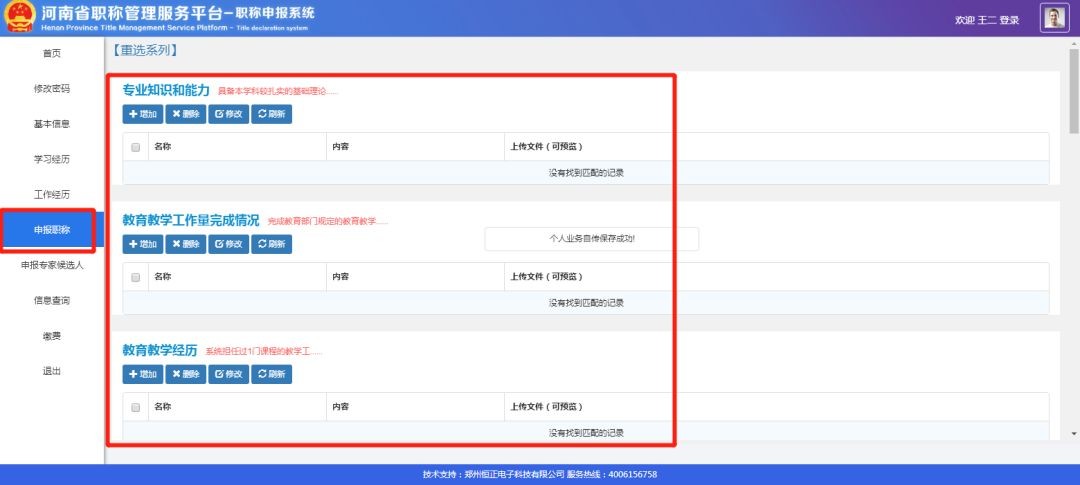Tick select-all checkbox in 教育教学工作量完成情况 table
The height and width of the screenshot is (485, 1080).
click(136, 277)
